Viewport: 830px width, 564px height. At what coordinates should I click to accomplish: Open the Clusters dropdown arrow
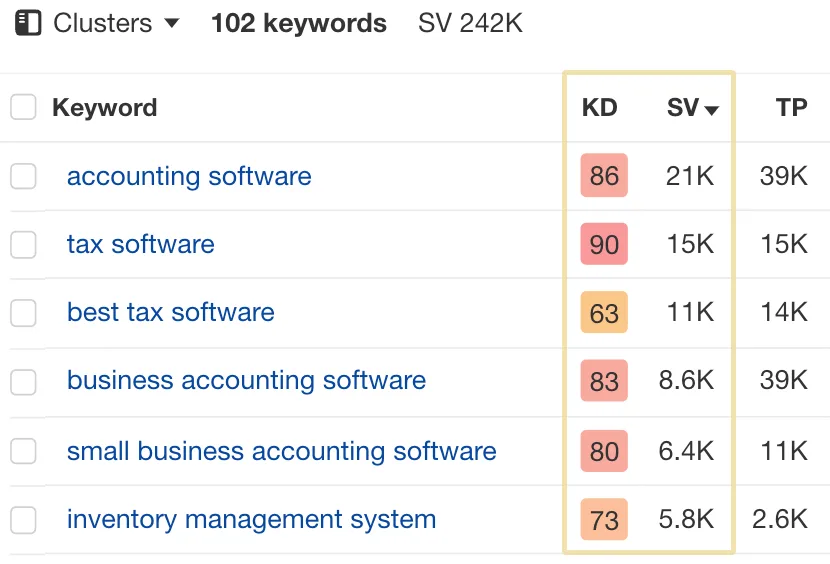pyautogui.click(x=172, y=23)
